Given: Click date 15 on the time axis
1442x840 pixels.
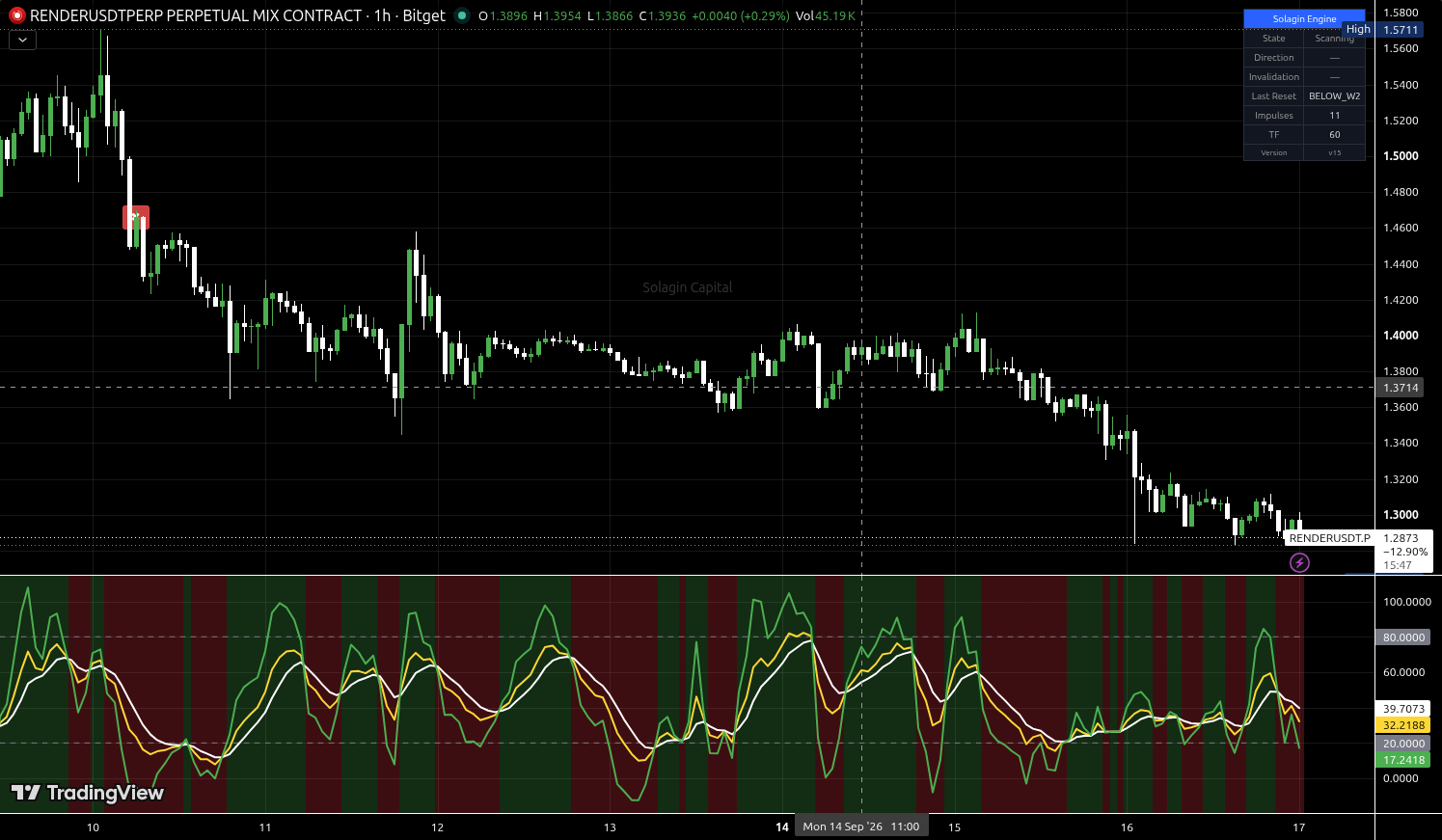Looking at the screenshot, I should click(954, 827).
